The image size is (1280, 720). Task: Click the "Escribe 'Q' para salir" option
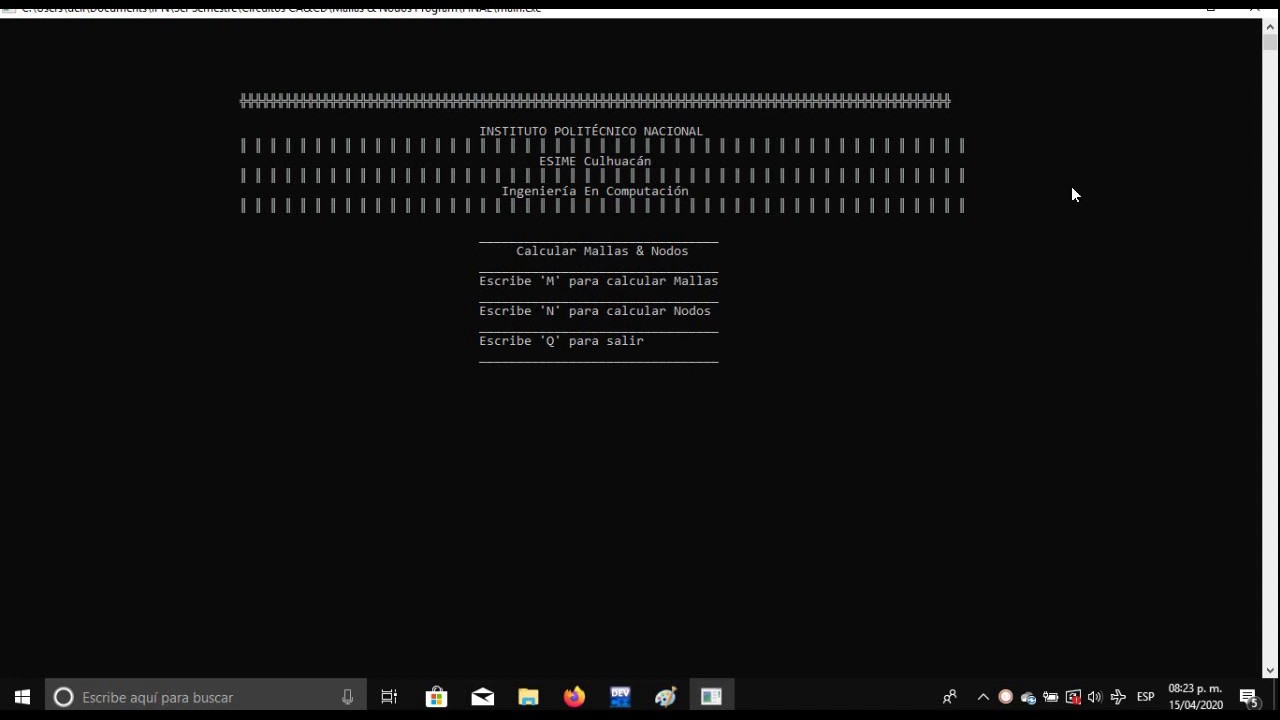[x=561, y=341]
